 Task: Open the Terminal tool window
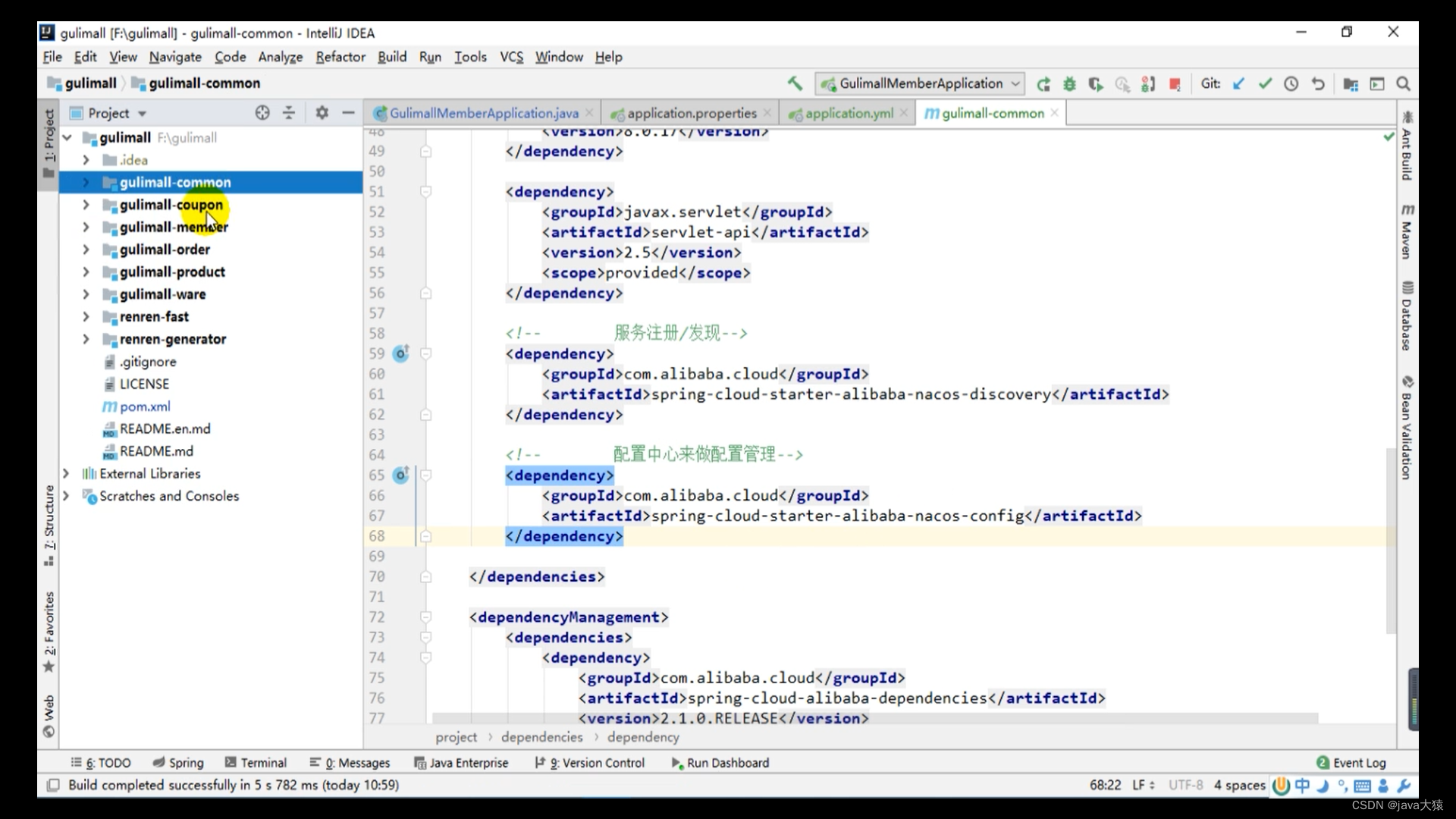tap(256, 763)
